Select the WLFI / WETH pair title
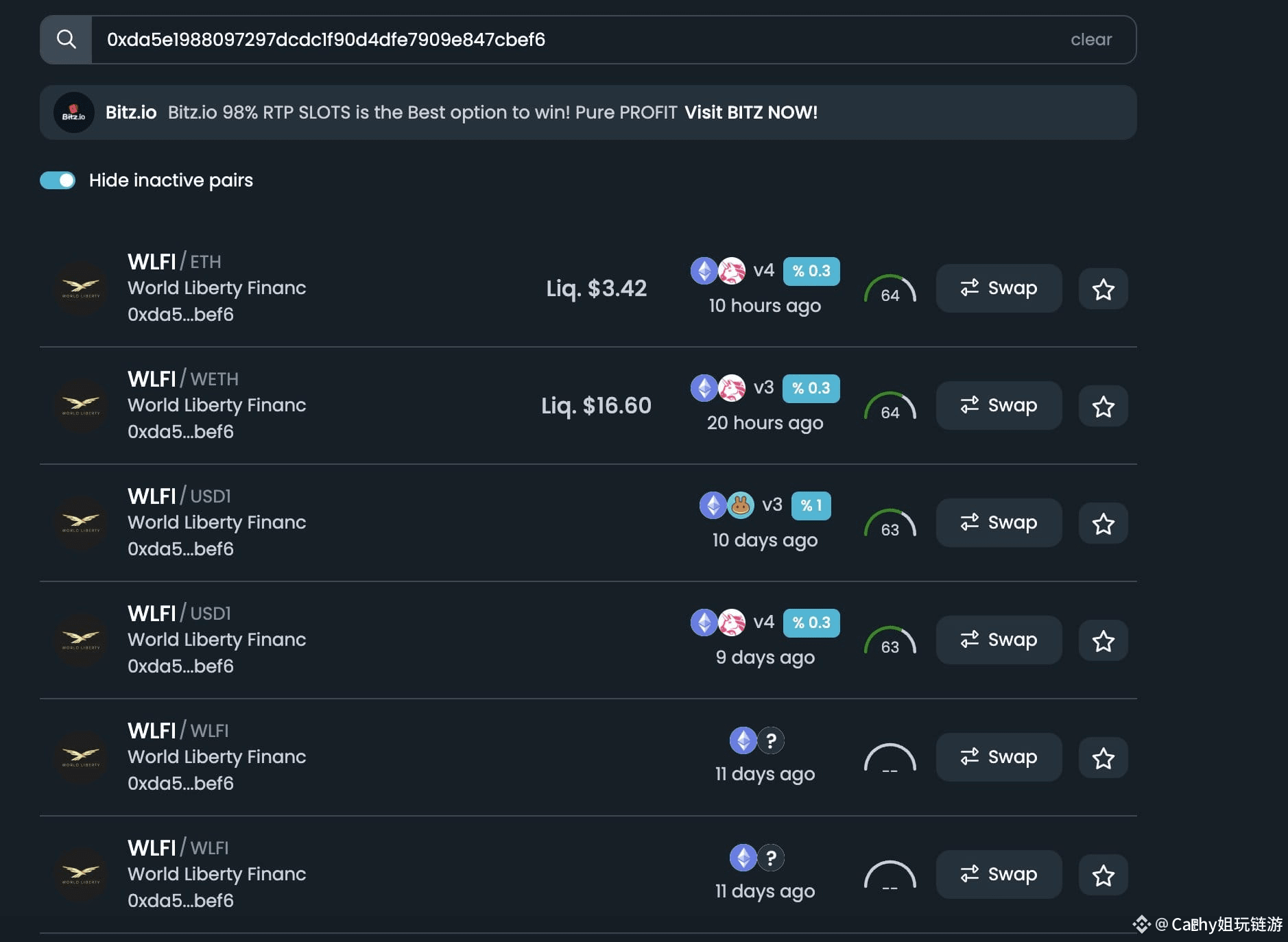The width and height of the screenshot is (1288, 942). (183, 378)
